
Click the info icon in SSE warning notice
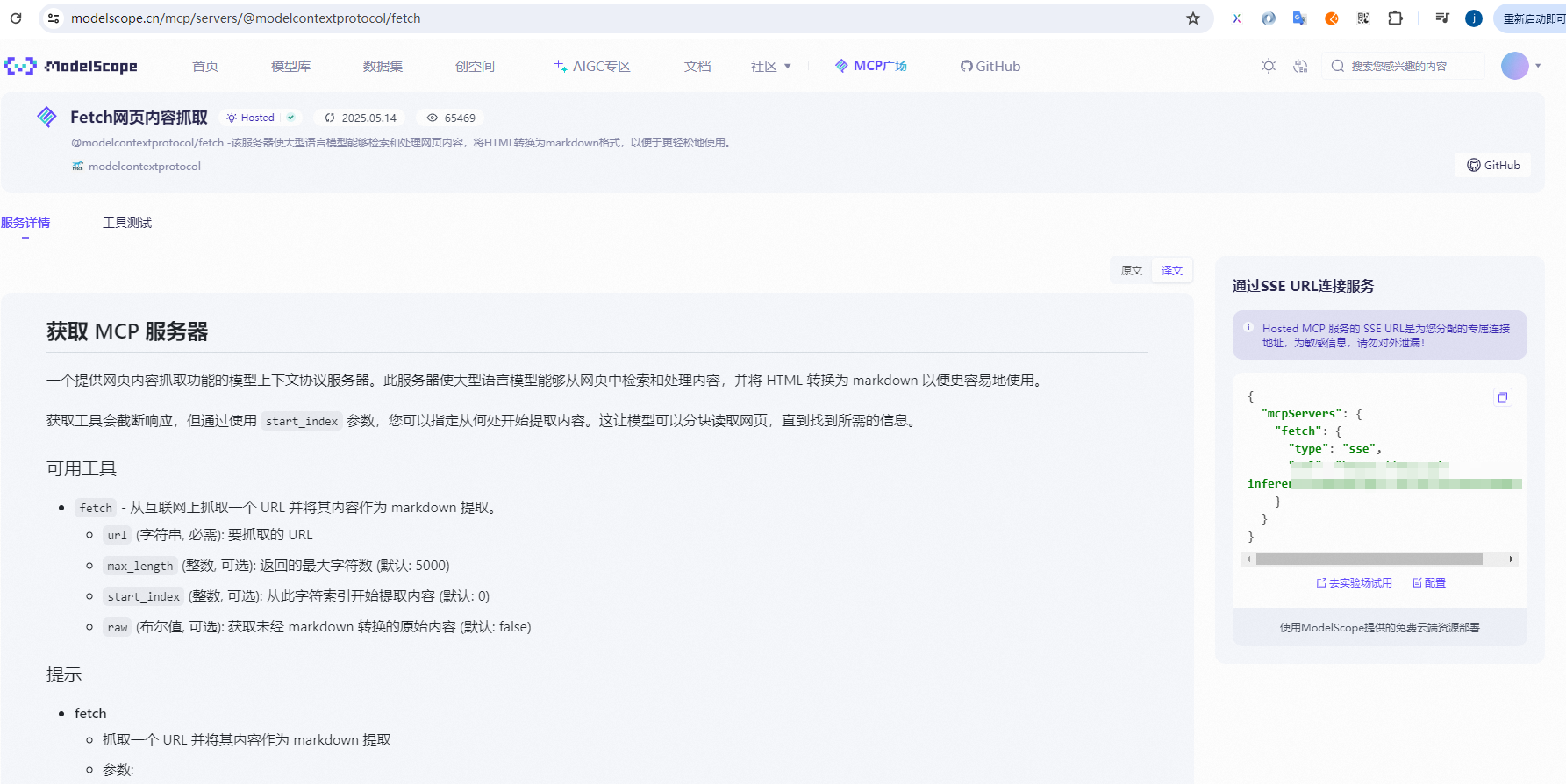click(x=1248, y=327)
